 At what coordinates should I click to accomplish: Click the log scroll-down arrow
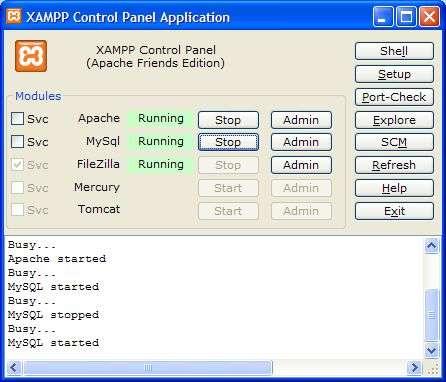coord(432,351)
